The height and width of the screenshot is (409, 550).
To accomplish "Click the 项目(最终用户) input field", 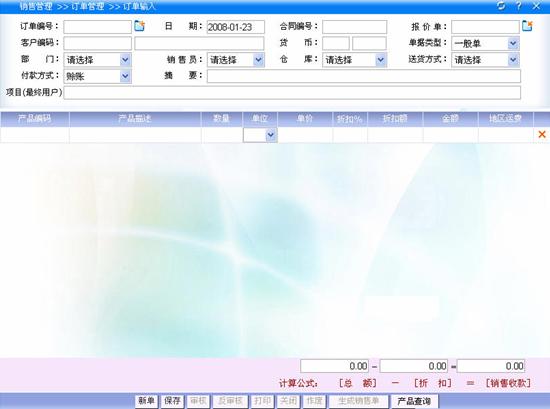I will pos(292,93).
